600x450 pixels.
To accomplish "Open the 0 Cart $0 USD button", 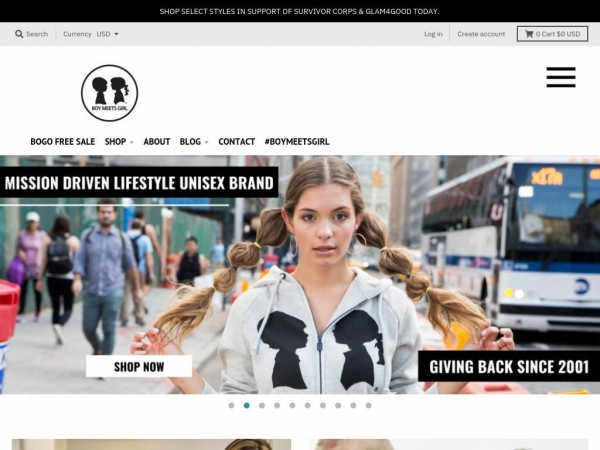I will click(552, 34).
